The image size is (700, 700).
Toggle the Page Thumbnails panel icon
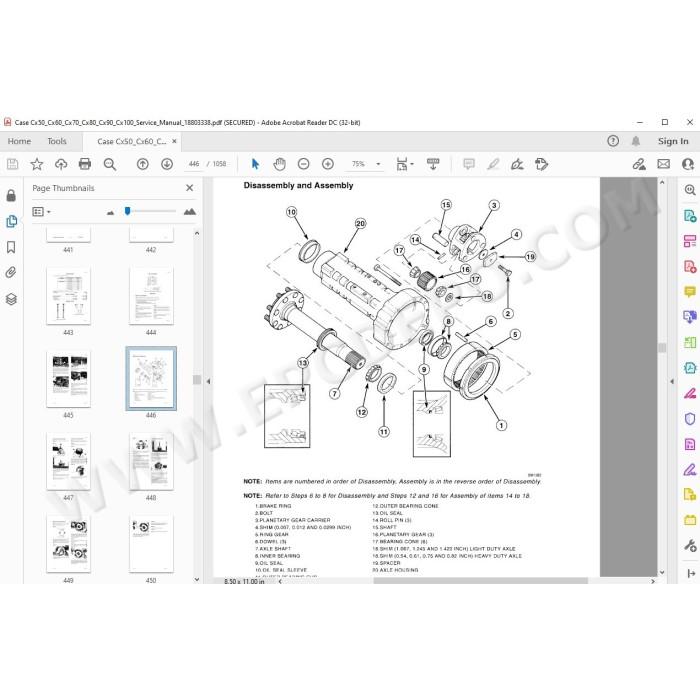point(11,221)
